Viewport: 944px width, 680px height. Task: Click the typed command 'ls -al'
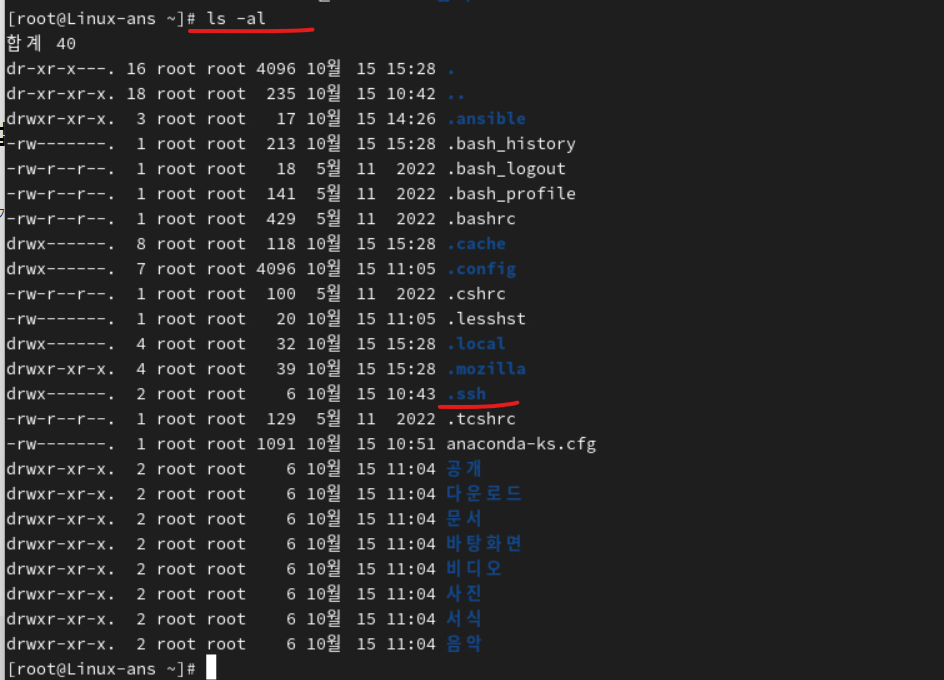235,19
